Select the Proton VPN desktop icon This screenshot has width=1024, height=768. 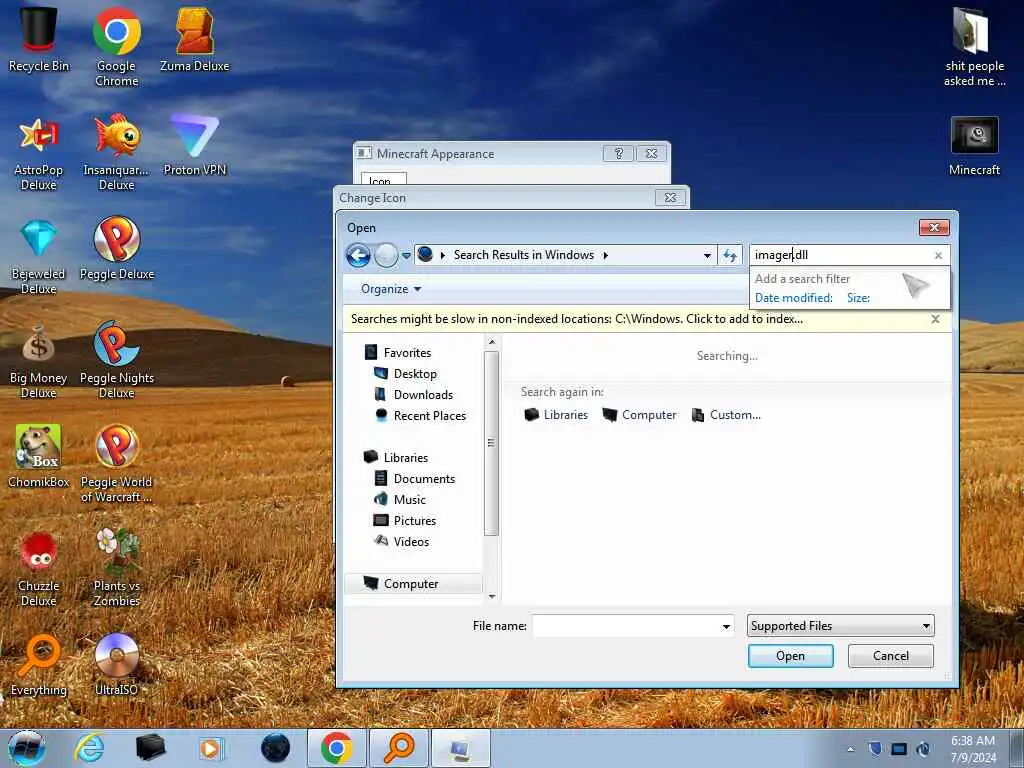(x=195, y=145)
